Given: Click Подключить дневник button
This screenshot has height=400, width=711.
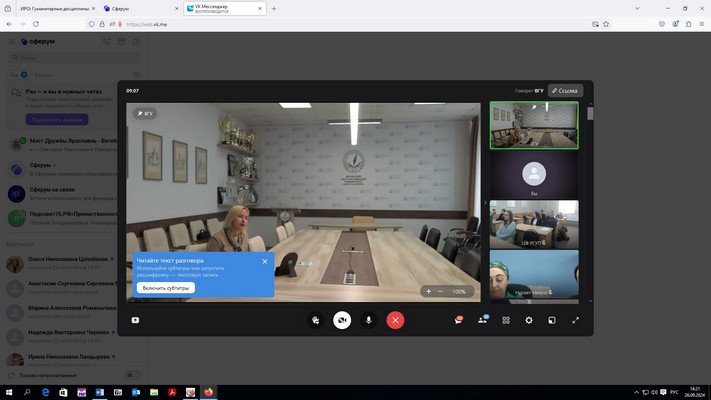Looking at the screenshot, I should tap(57, 120).
